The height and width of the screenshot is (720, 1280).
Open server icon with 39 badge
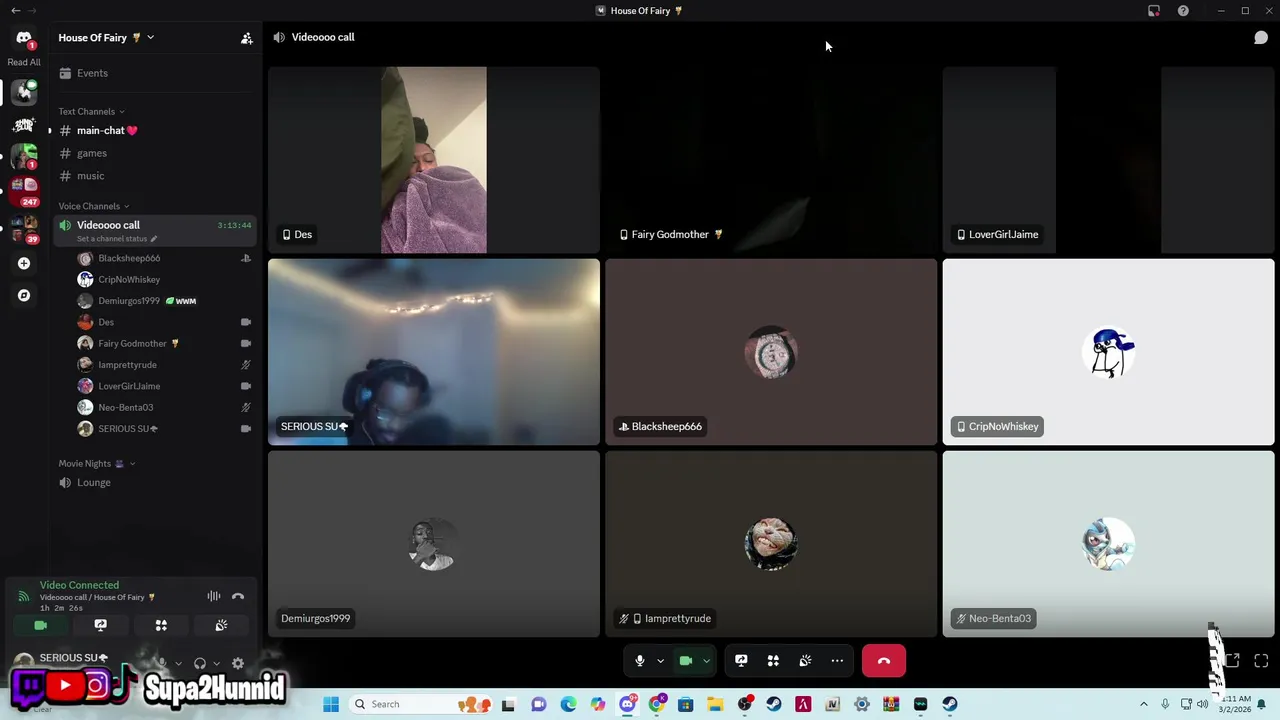click(x=24, y=228)
